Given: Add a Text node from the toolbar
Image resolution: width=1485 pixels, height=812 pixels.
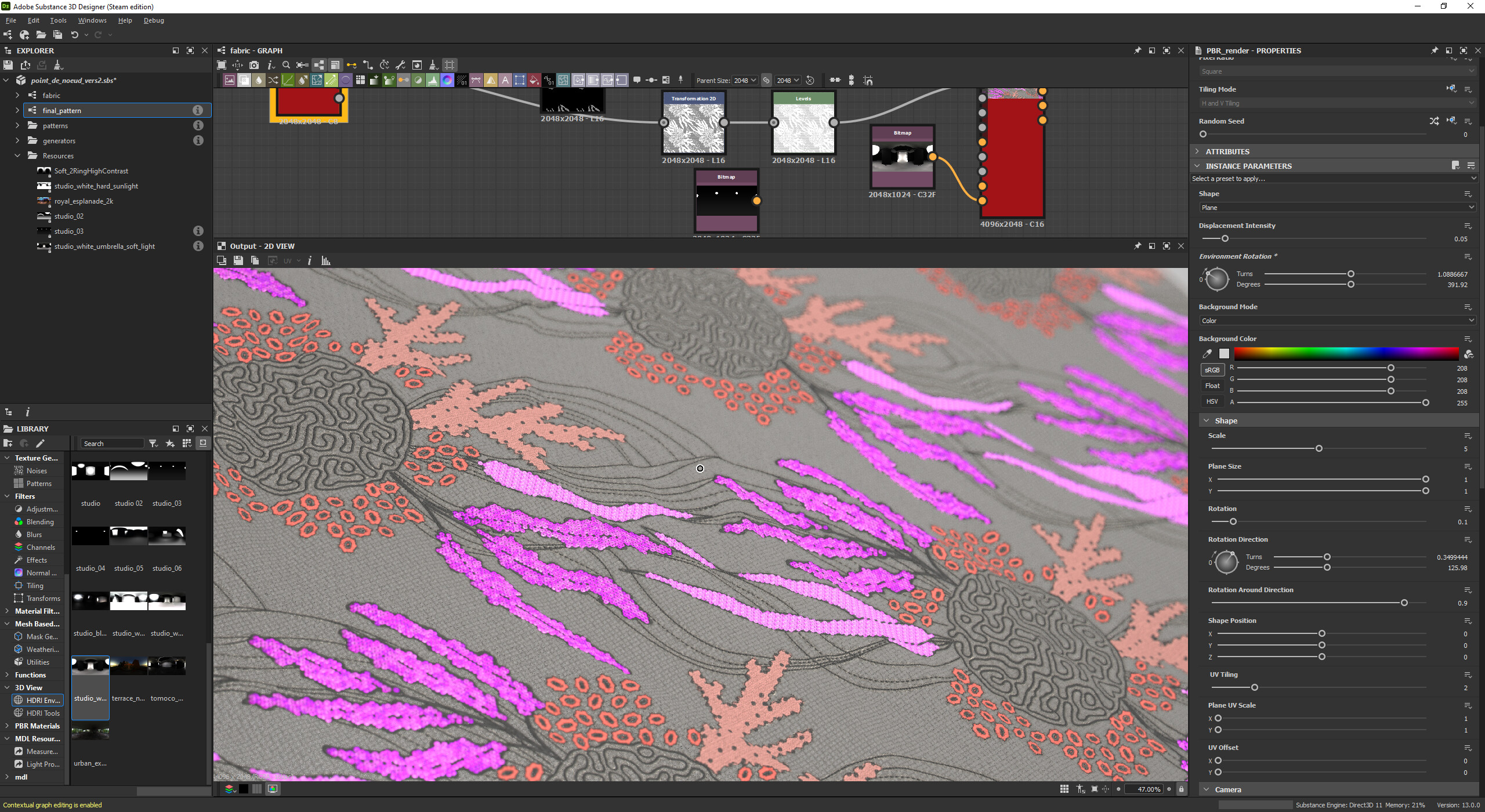Looking at the screenshot, I should click(506, 80).
